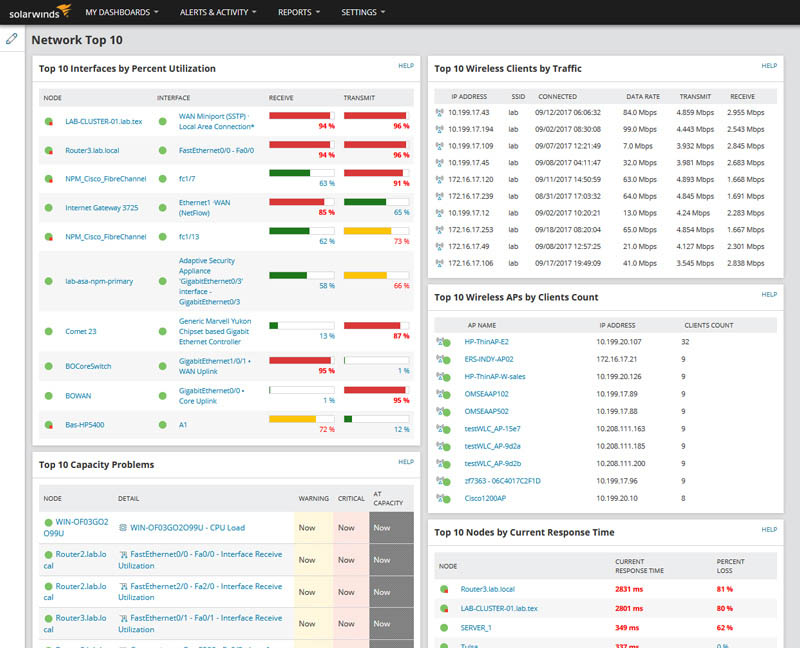Click access point icon beside HP-ThinAP-E2
The image size is (800, 648).
point(443,342)
